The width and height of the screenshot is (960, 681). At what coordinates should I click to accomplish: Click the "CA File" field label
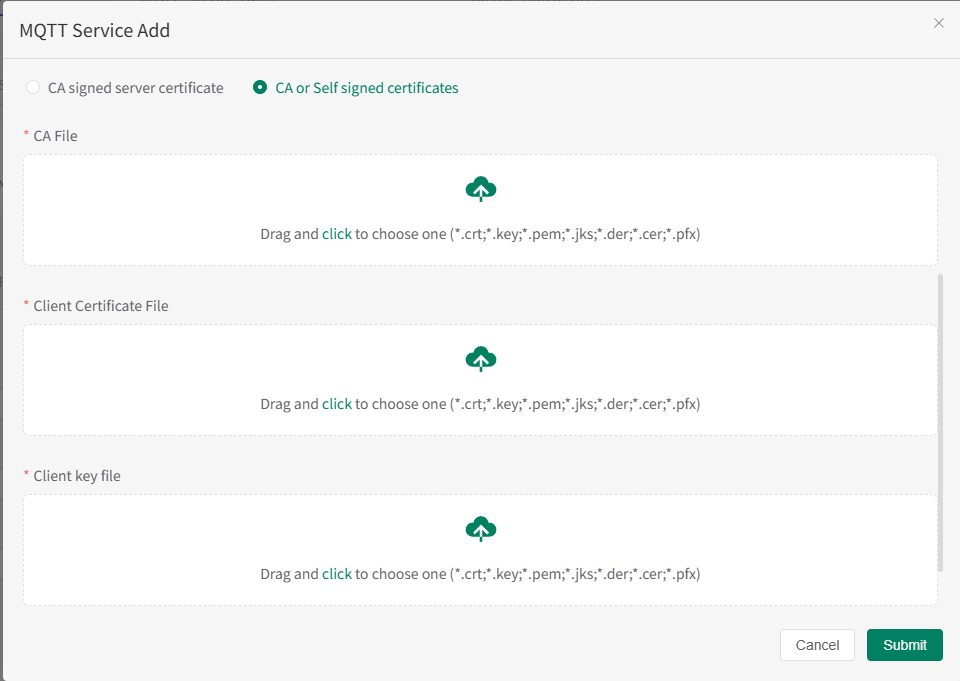55,136
